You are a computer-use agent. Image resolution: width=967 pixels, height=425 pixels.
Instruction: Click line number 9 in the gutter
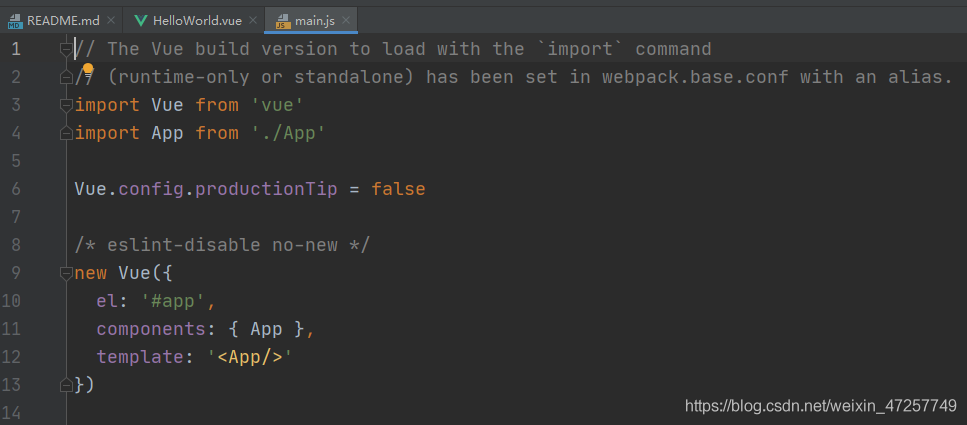15,273
